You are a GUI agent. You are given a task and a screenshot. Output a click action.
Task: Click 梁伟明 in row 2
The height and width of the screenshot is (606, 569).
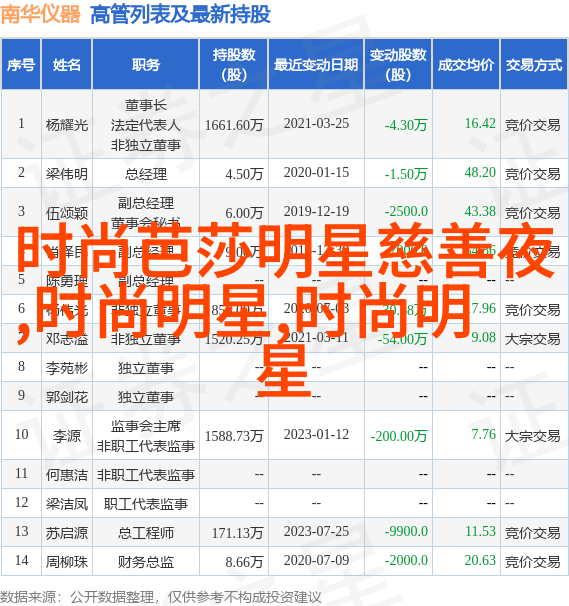[x=66, y=174]
